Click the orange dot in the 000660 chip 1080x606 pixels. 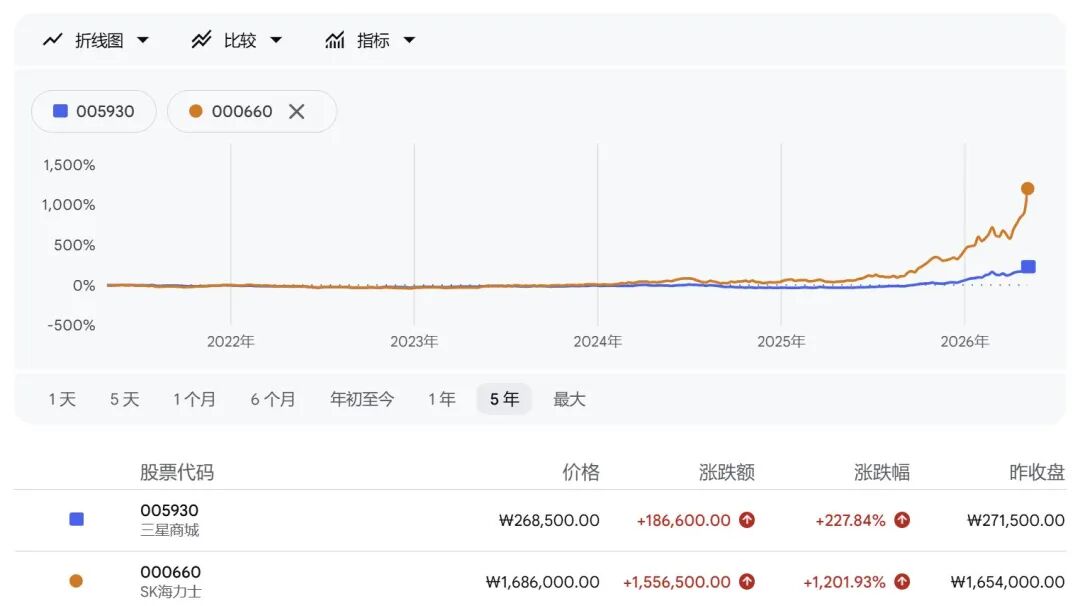coord(196,111)
